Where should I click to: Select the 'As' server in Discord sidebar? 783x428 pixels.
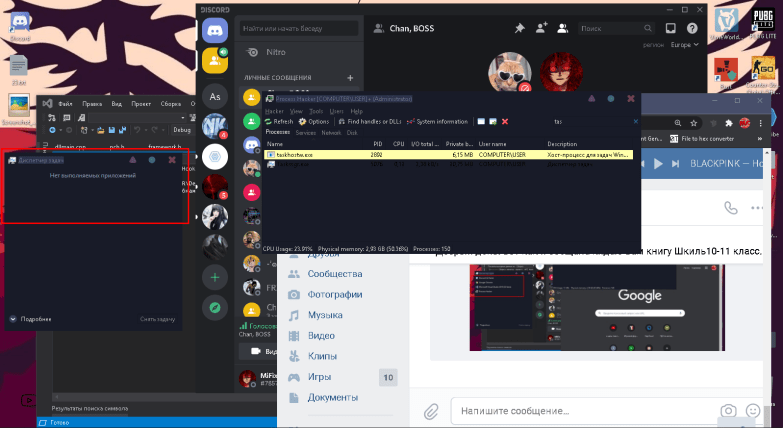[215, 96]
